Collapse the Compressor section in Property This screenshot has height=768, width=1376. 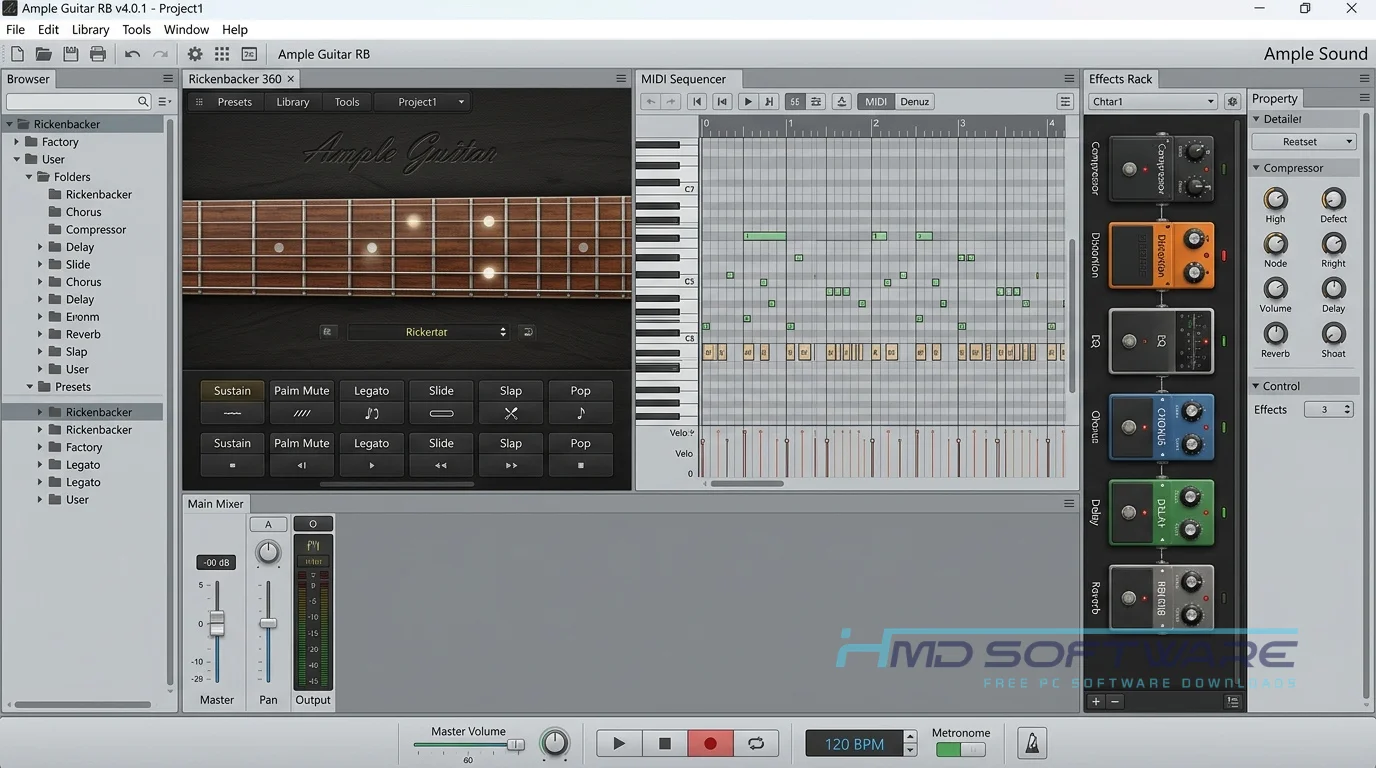point(1257,168)
